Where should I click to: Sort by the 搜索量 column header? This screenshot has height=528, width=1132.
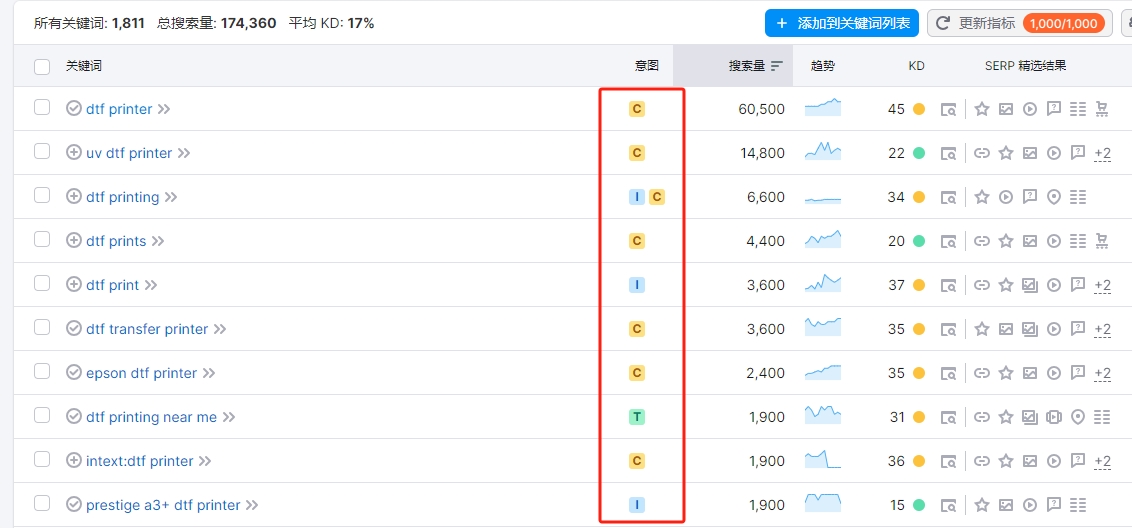746,66
